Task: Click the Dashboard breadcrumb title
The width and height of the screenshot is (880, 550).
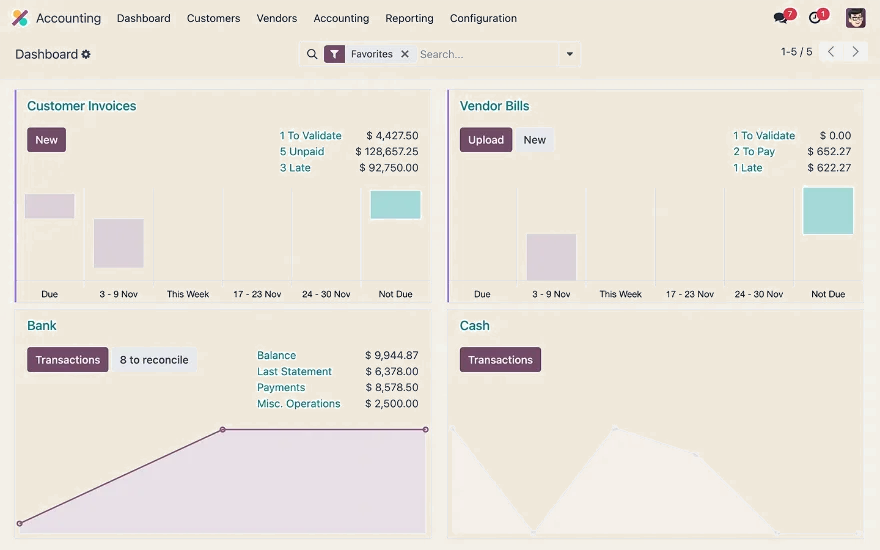Action: [47, 54]
